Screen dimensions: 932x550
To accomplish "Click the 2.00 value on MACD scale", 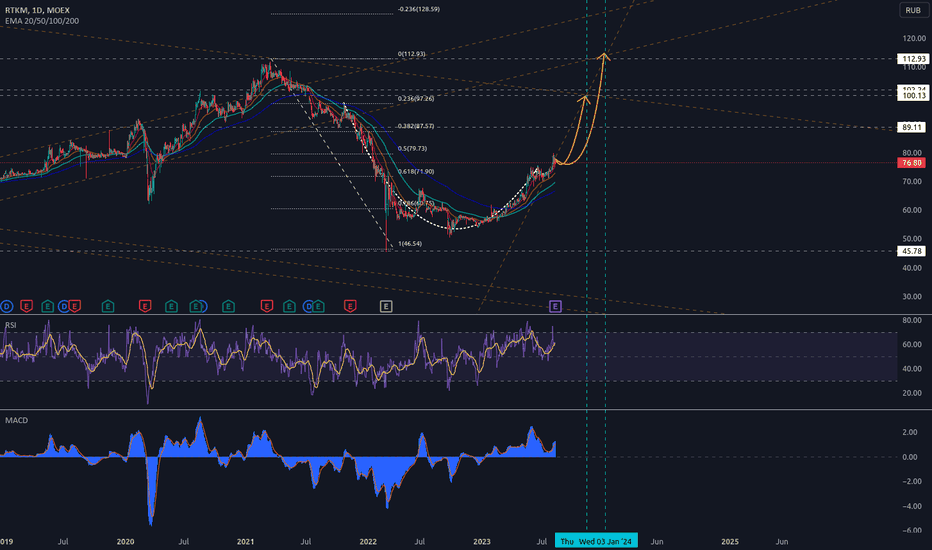I will click(x=909, y=432).
